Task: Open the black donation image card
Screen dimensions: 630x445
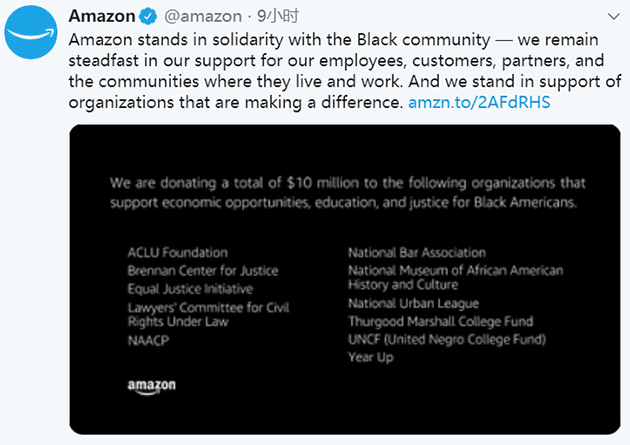Action: pos(345,280)
